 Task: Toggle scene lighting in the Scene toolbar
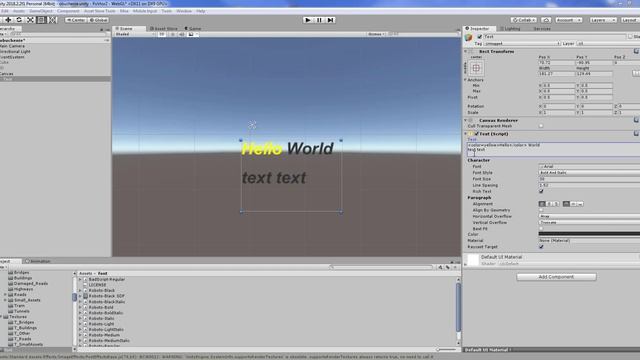(173, 34)
